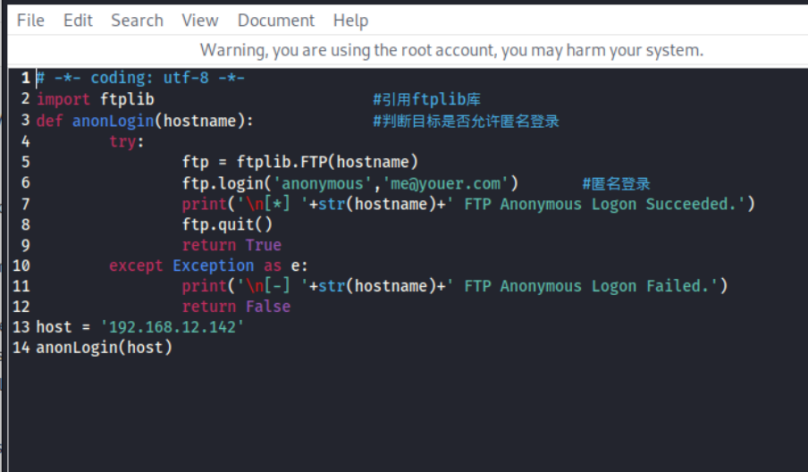Click the root account warning message
The width and height of the screenshot is (809, 472).
click(451, 49)
